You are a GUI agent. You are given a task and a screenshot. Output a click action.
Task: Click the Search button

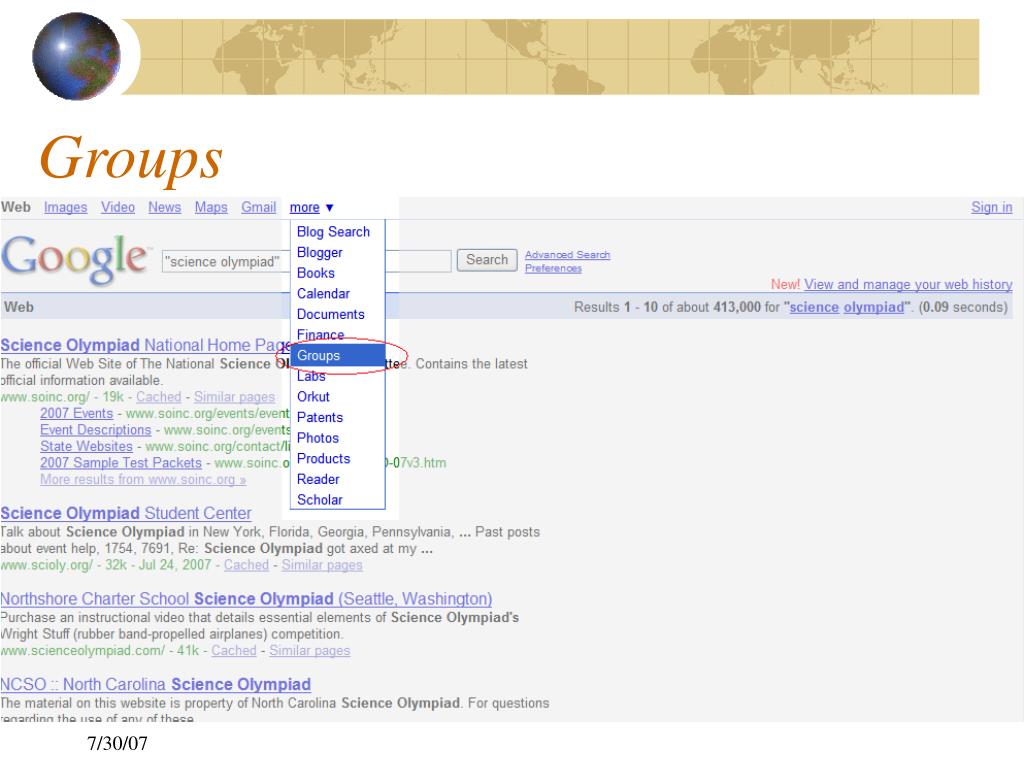pos(487,260)
